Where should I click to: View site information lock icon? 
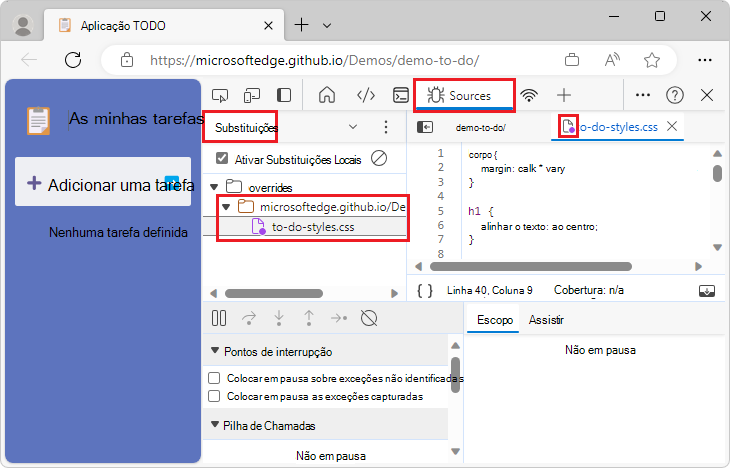point(127,60)
